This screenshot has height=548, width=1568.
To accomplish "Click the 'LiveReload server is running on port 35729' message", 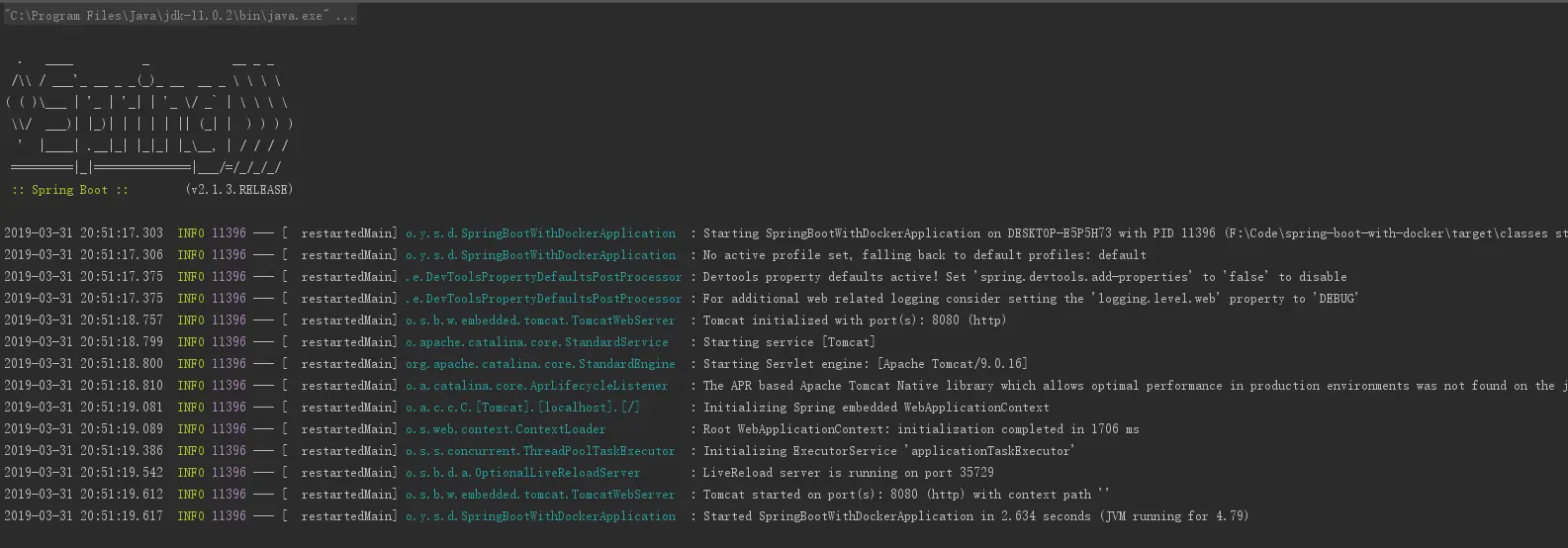I will 848,473.
